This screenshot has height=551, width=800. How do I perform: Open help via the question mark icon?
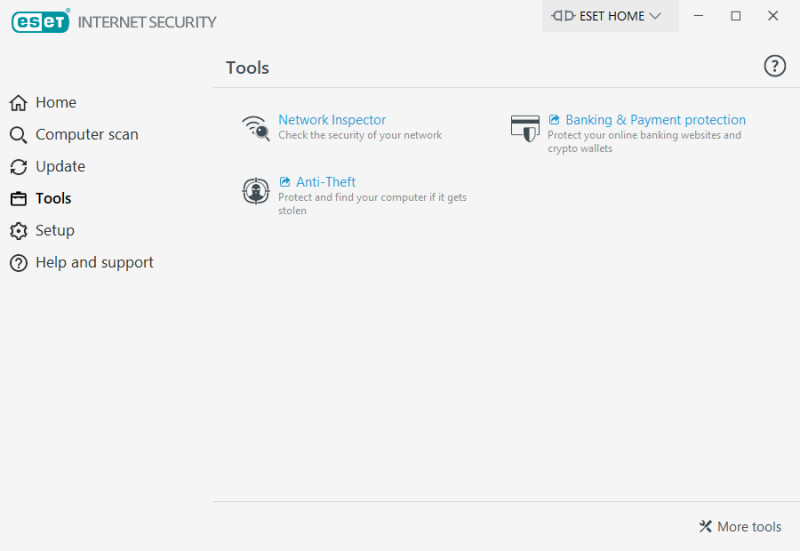pyautogui.click(x=774, y=66)
